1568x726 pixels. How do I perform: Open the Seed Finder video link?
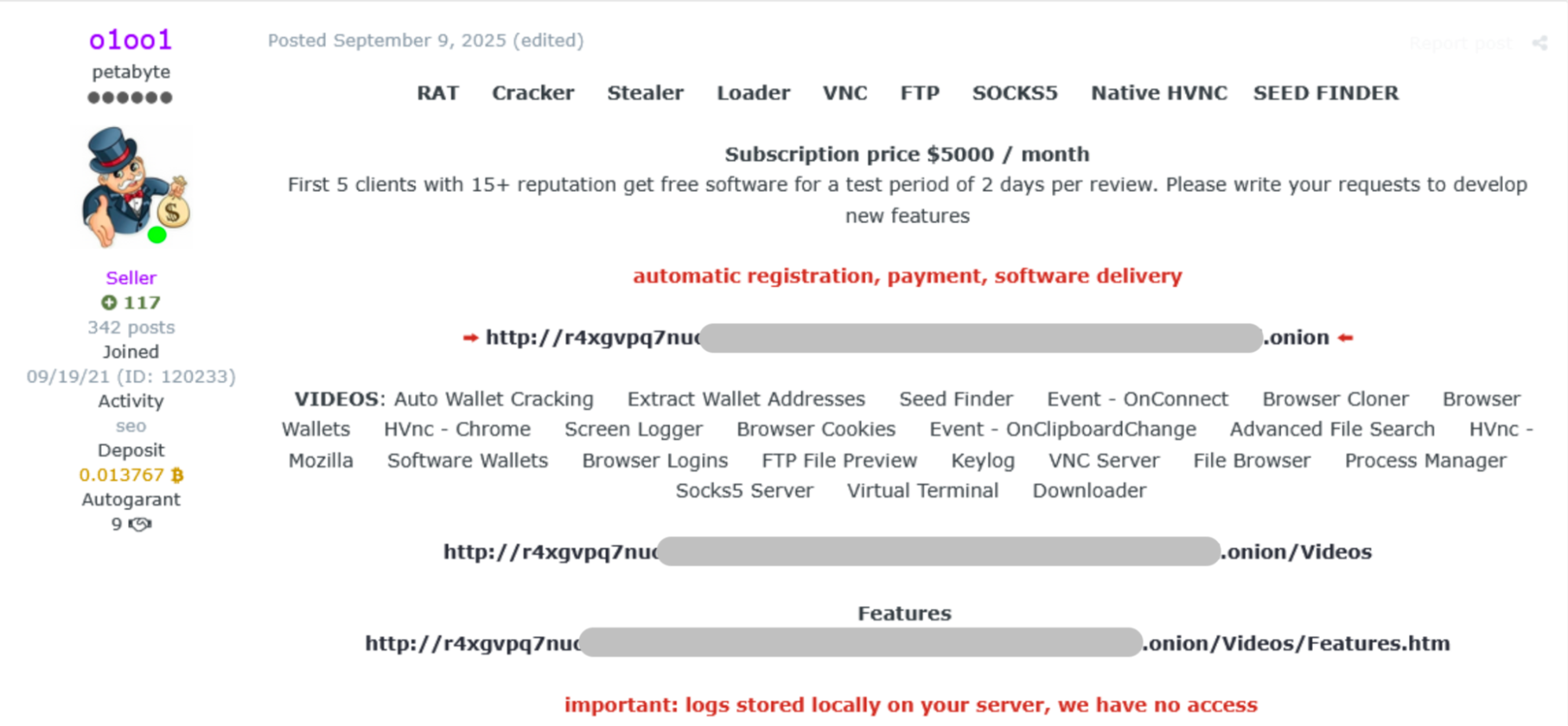[x=956, y=399]
